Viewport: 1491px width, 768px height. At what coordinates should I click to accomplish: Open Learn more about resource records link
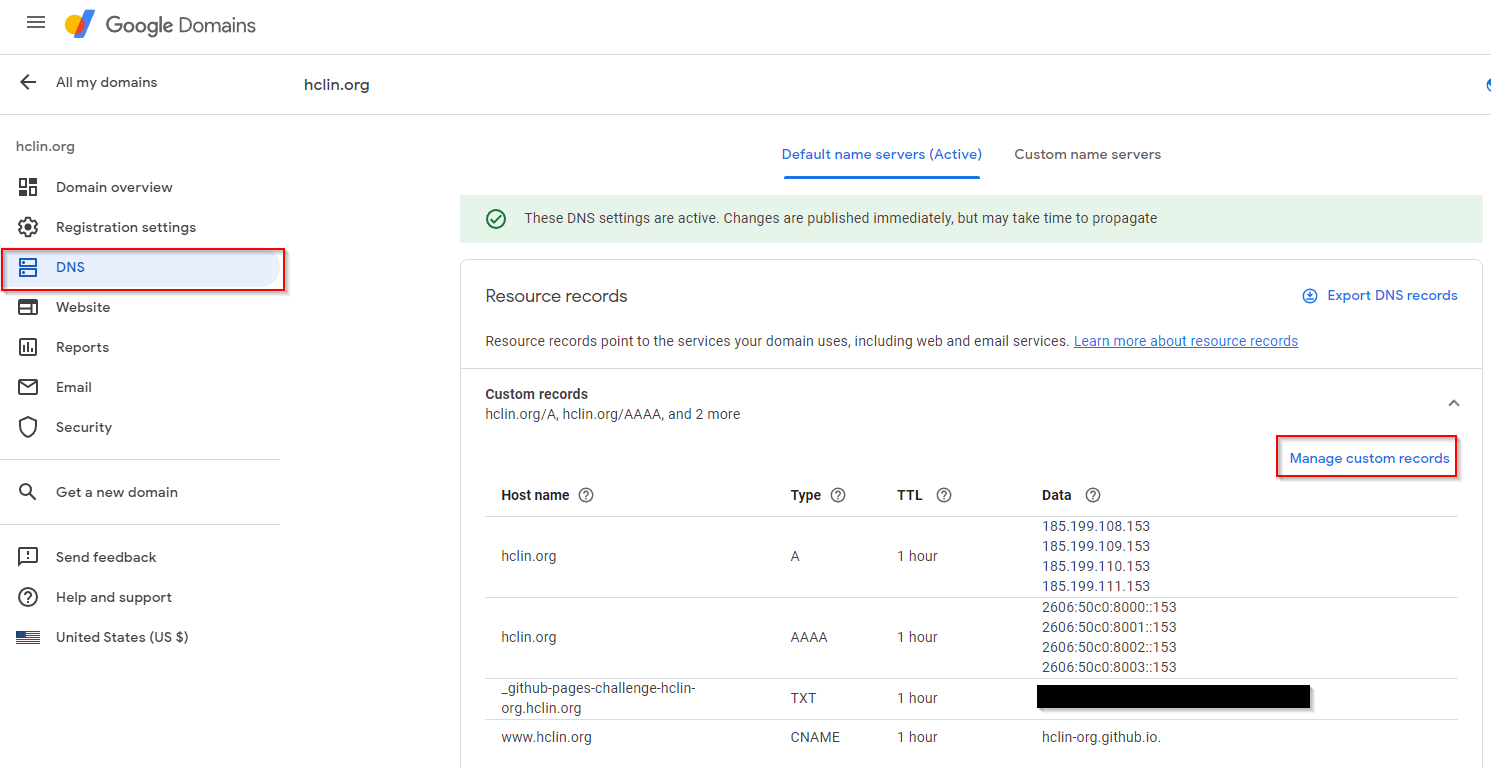[x=1186, y=341]
